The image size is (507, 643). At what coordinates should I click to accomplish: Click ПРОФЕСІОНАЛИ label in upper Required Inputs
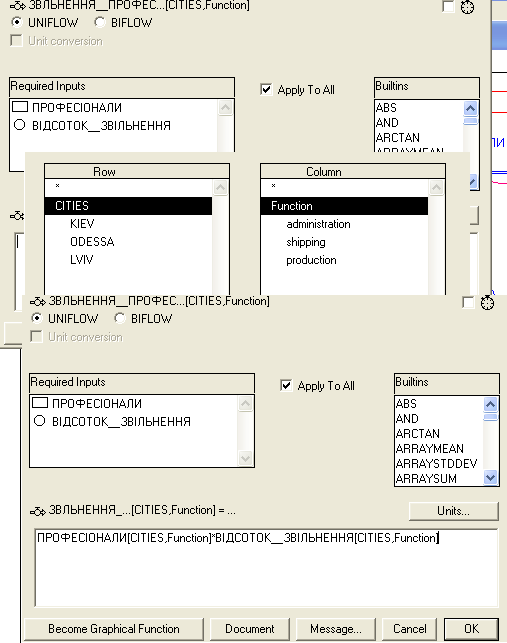(77, 107)
